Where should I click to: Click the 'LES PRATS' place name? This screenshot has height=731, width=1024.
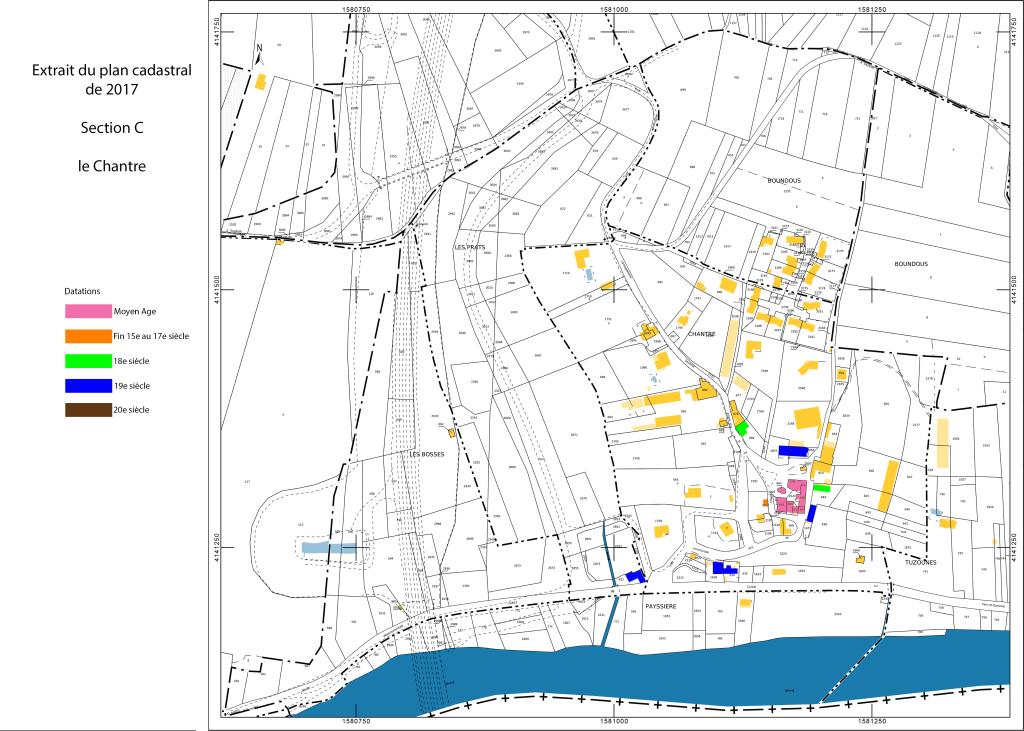point(470,248)
